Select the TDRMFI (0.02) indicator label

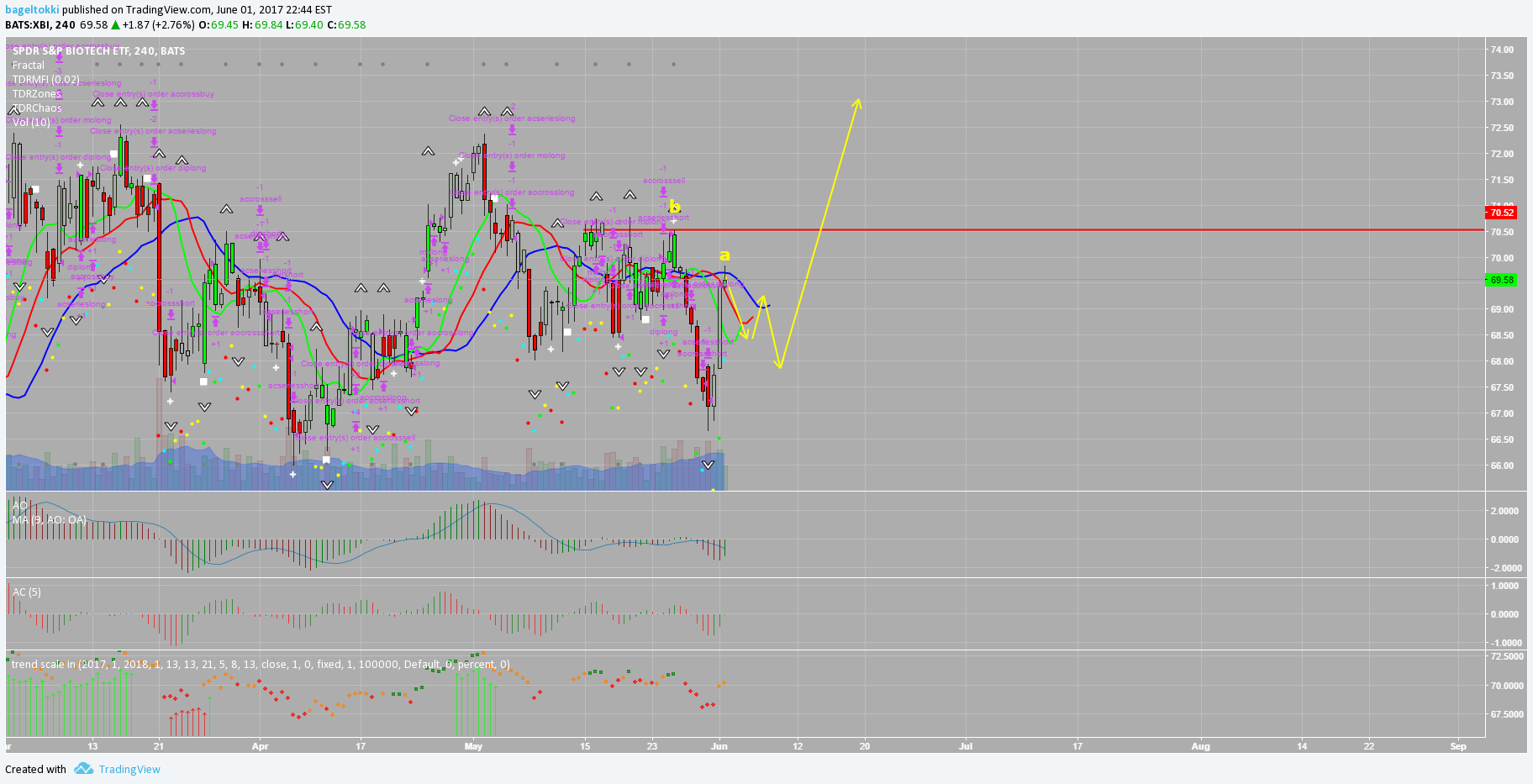tap(46, 80)
